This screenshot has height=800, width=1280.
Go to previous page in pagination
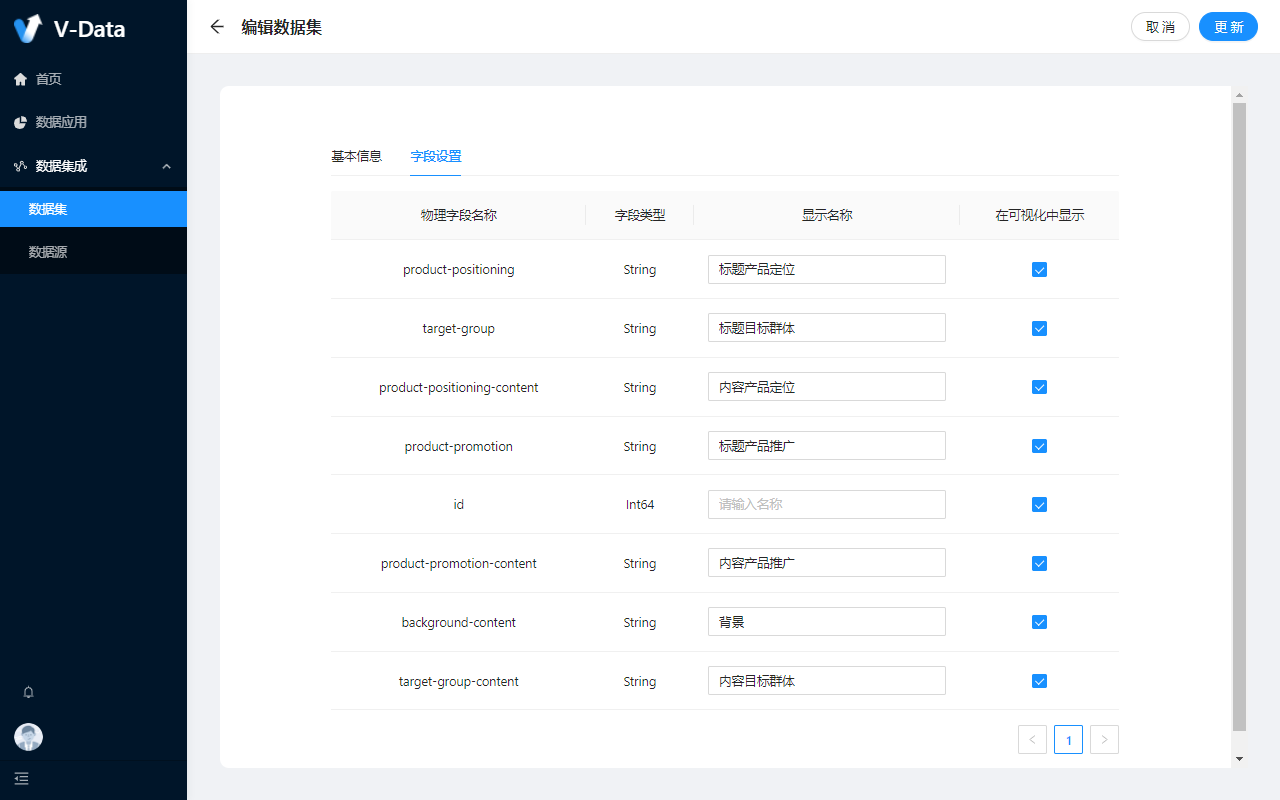[1032, 740]
